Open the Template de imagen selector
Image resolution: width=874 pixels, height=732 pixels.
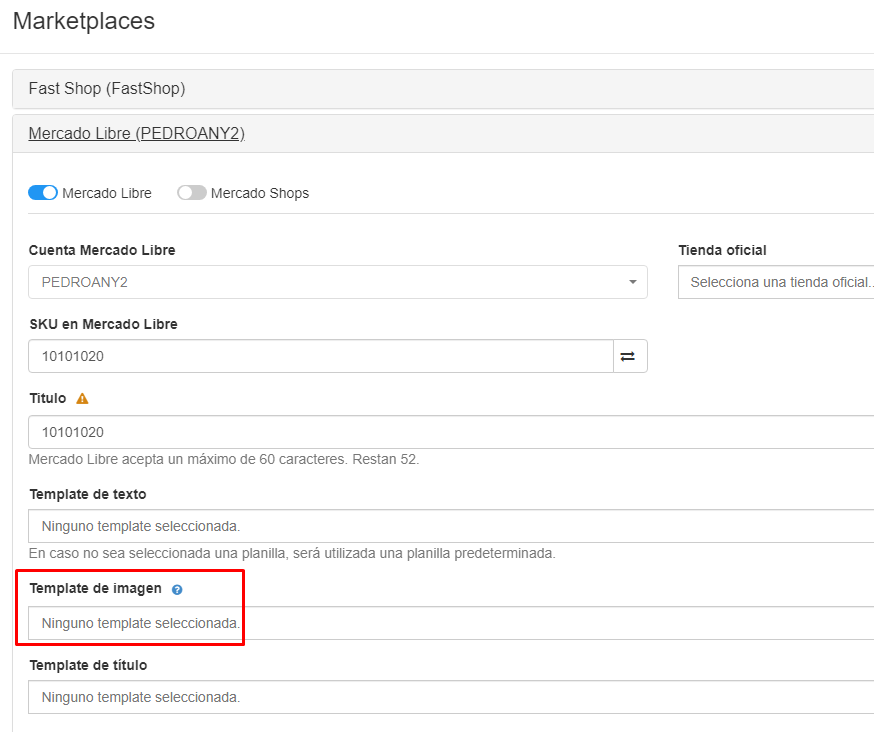coord(451,623)
